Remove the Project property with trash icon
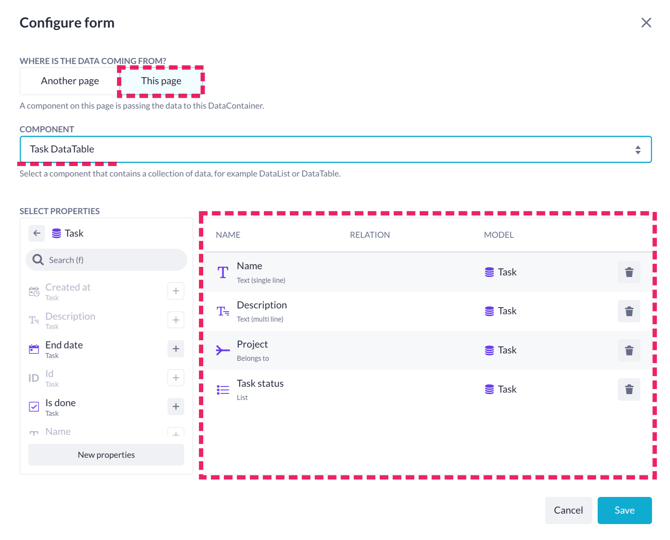Screen dimensions: 670x540 pos(629,350)
